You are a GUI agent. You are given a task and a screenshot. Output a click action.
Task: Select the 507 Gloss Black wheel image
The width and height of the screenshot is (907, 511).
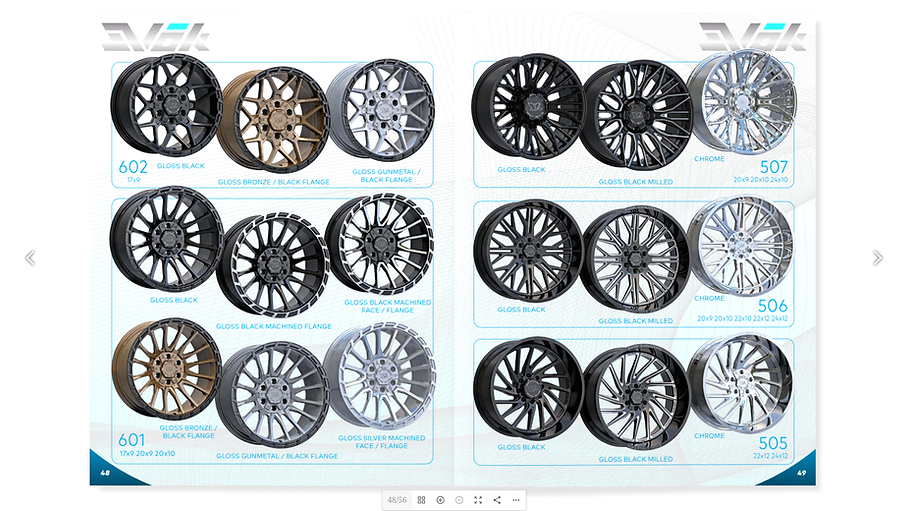click(528, 106)
